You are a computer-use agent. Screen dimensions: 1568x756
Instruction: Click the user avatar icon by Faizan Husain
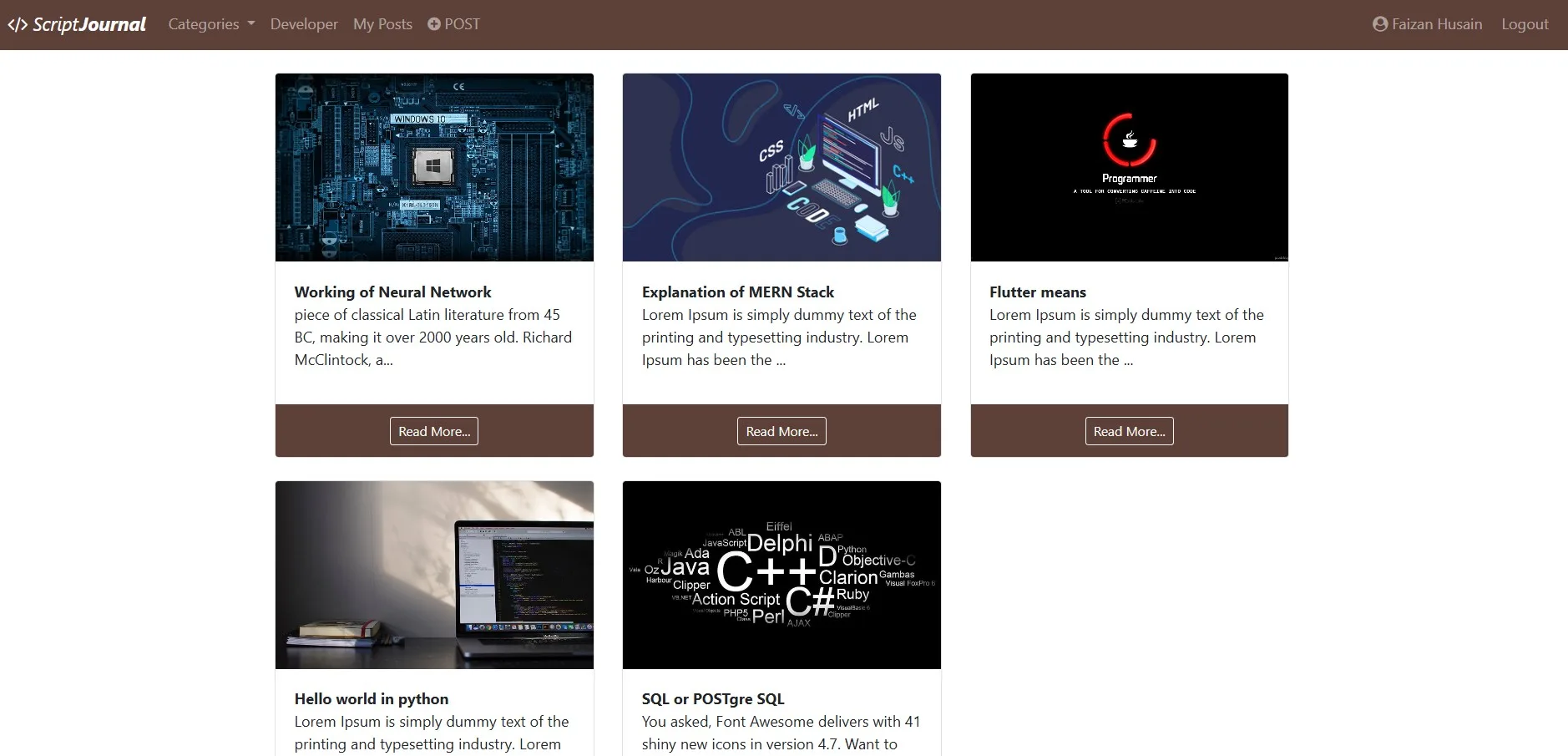coord(1380,24)
